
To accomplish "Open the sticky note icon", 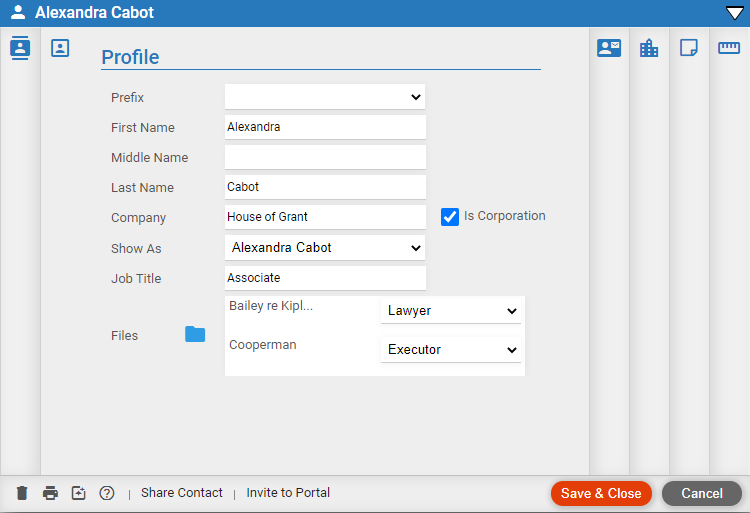I will pyautogui.click(x=689, y=48).
